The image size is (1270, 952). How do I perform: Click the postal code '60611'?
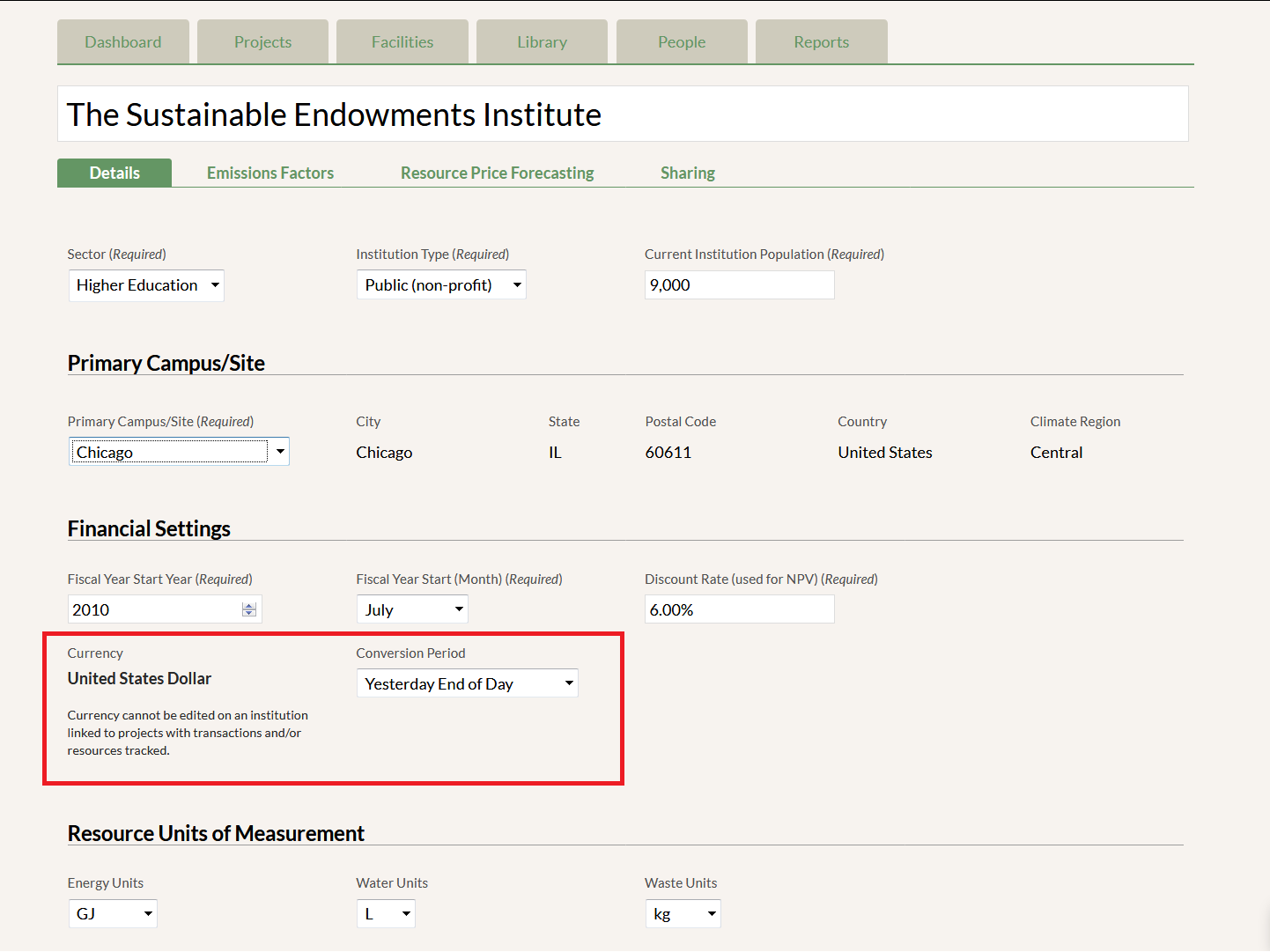coord(668,453)
